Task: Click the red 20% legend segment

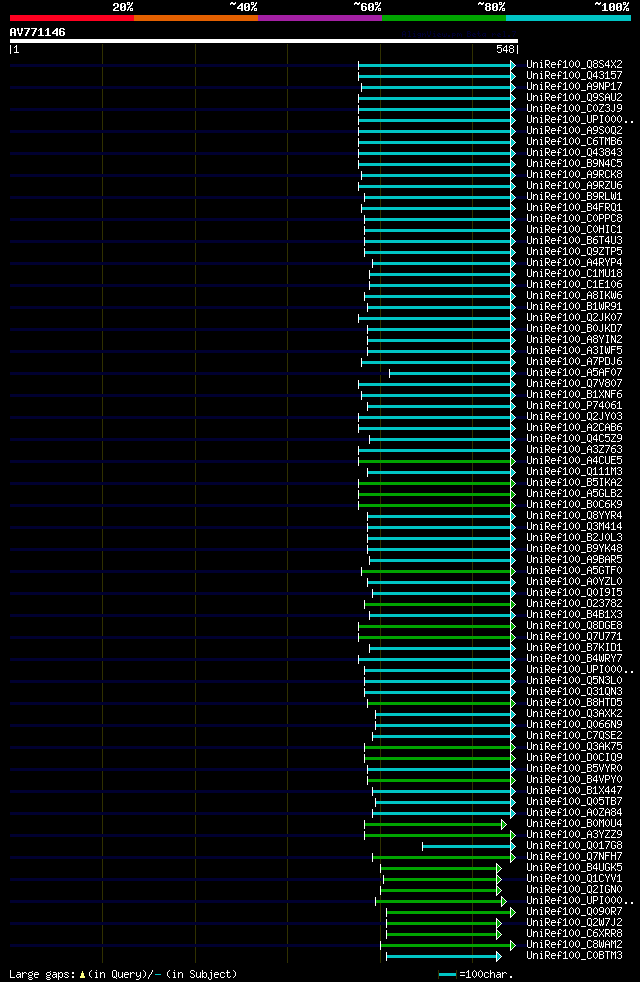Action: click(x=72, y=18)
